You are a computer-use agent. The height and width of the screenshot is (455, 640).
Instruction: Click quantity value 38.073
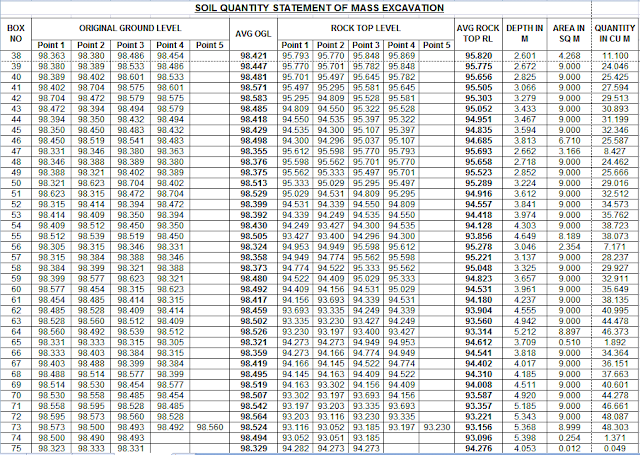pyautogui.click(x=615, y=236)
